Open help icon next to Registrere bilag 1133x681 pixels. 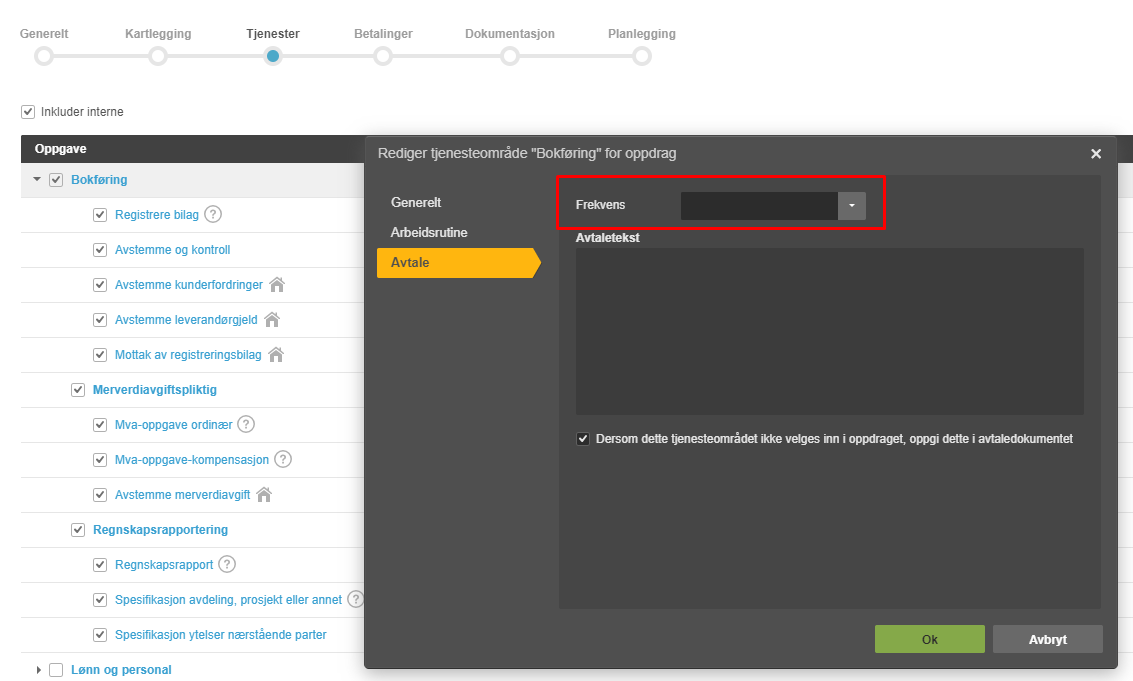[x=212, y=214]
